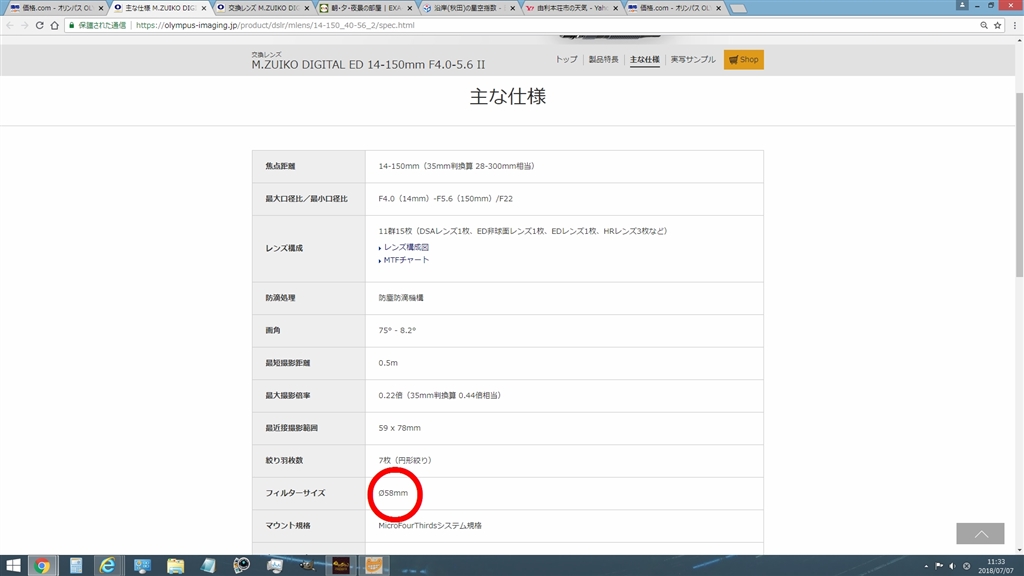Viewport: 1024px width, 576px height.
Task: Click the Ø58mm filter size value
Action: [x=393, y=493]
